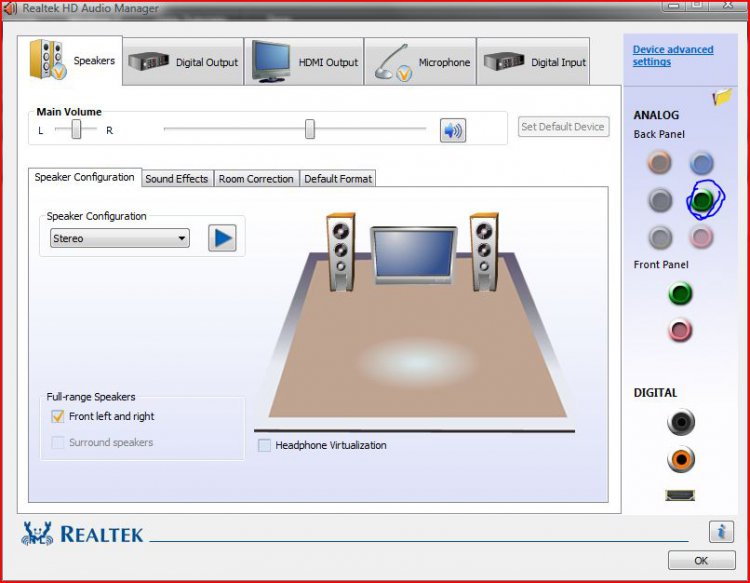750x583 pixels.
Task: Click the pink front panel jack
Action: [680, 330]
